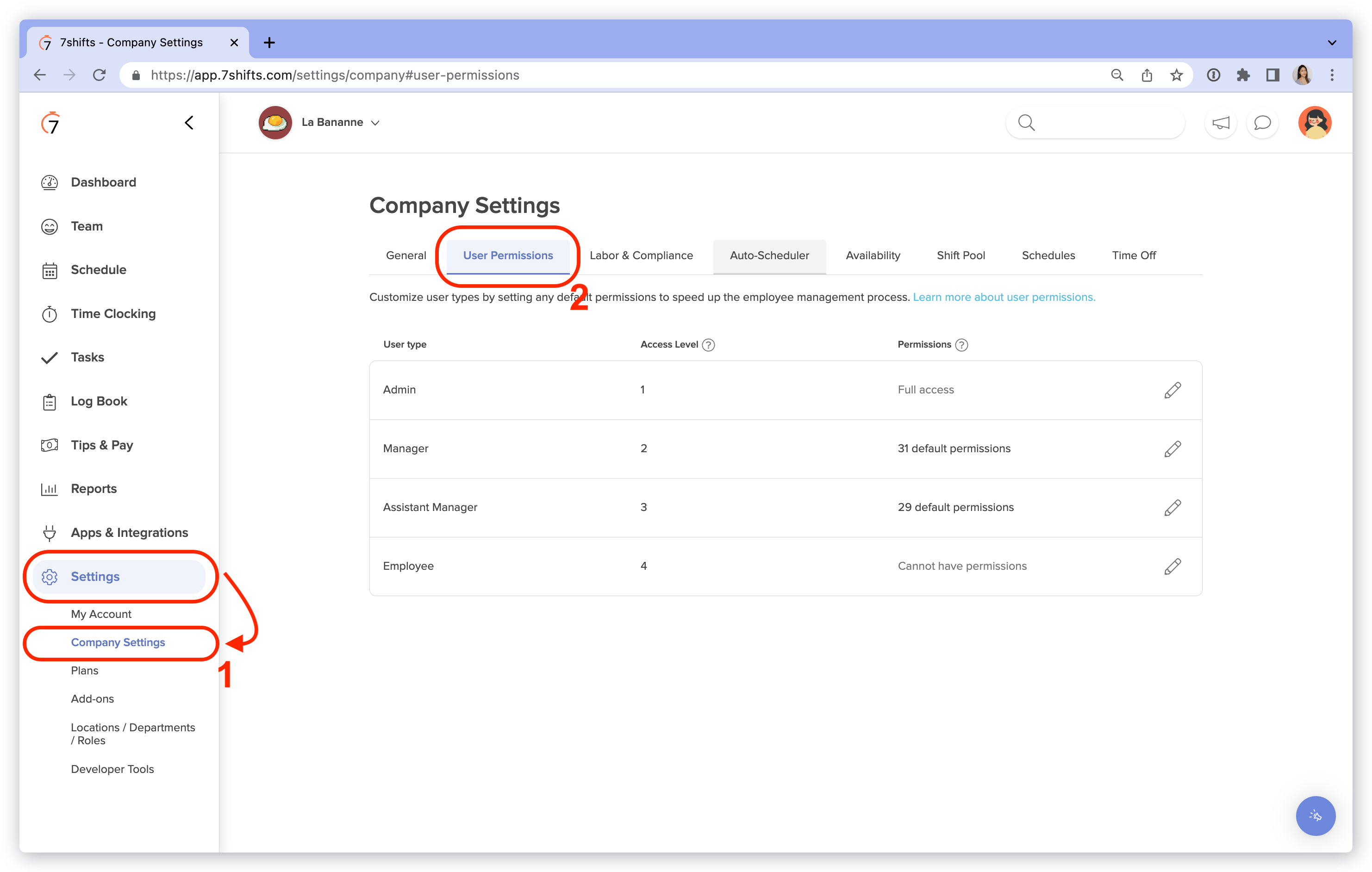Click the floating blue help button
The width and height of the screenshot is (1372, 872).
click(1315, 815)
